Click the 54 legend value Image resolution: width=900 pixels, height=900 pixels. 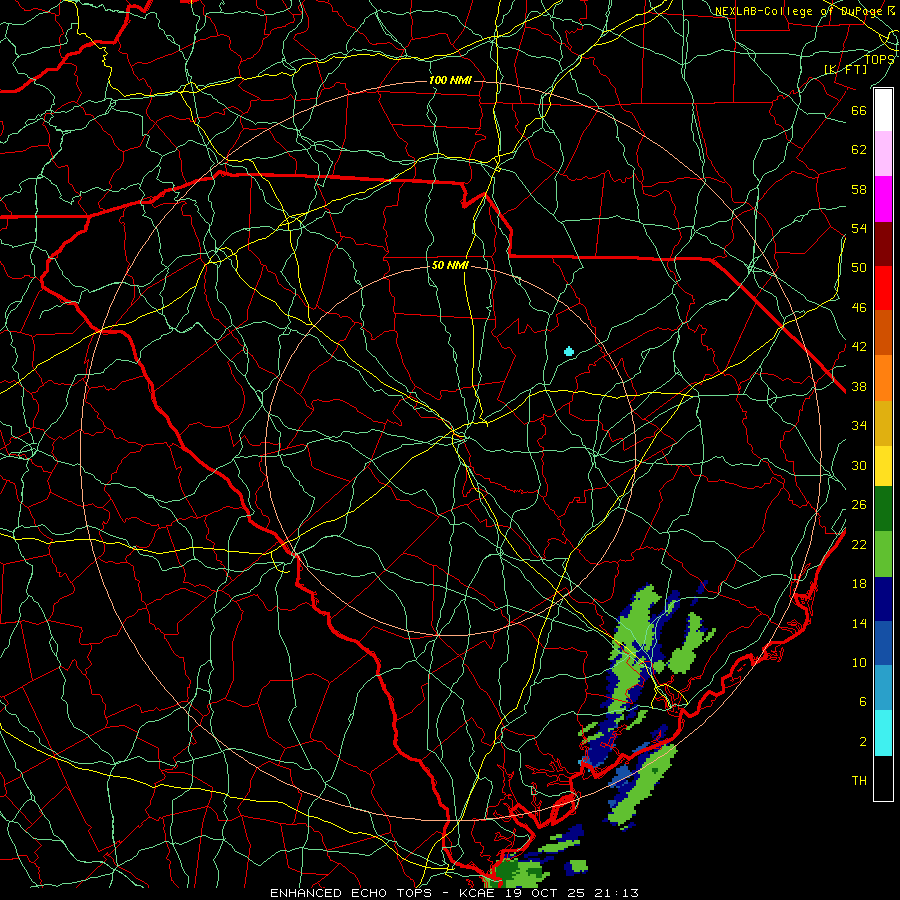pyautogui.click(x=859, y=228)
